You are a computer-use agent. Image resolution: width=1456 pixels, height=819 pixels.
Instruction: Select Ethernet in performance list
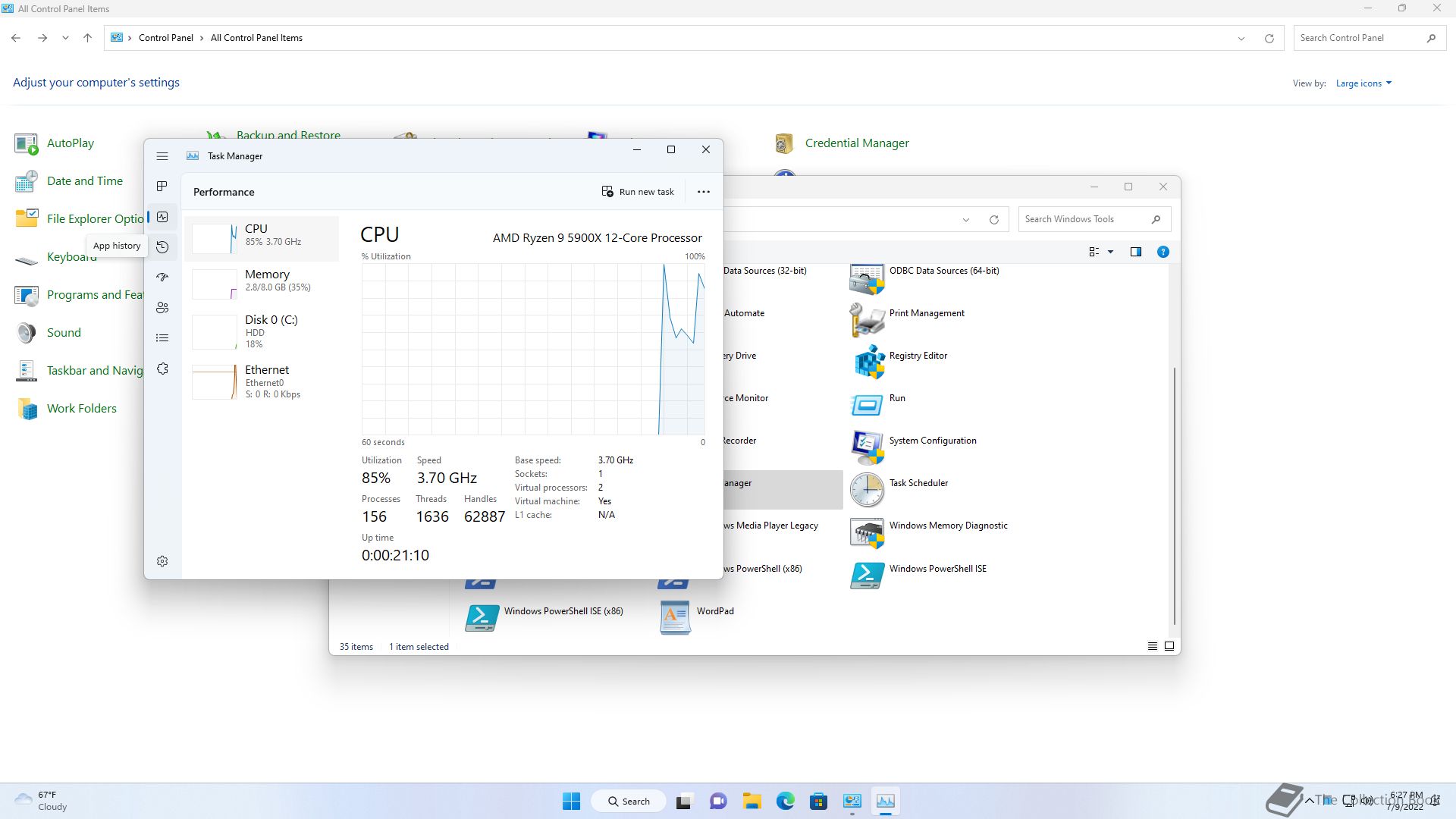[x=262, y=381]
